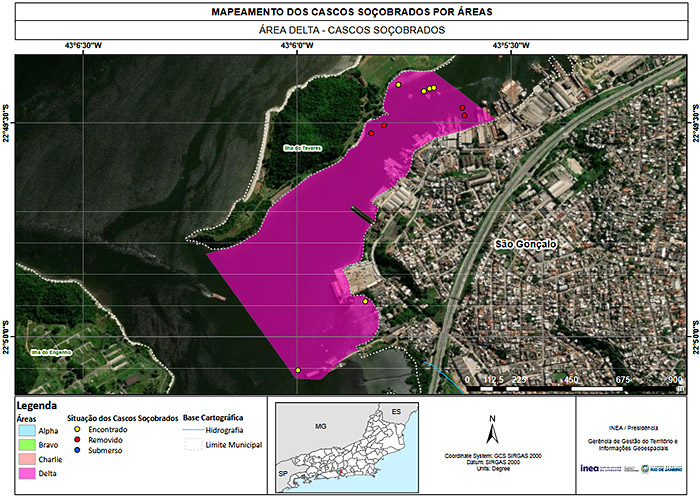700x497 pixels.
Task: Click the Limite Municipal dotted box symbol
Action: pos(193,444)
